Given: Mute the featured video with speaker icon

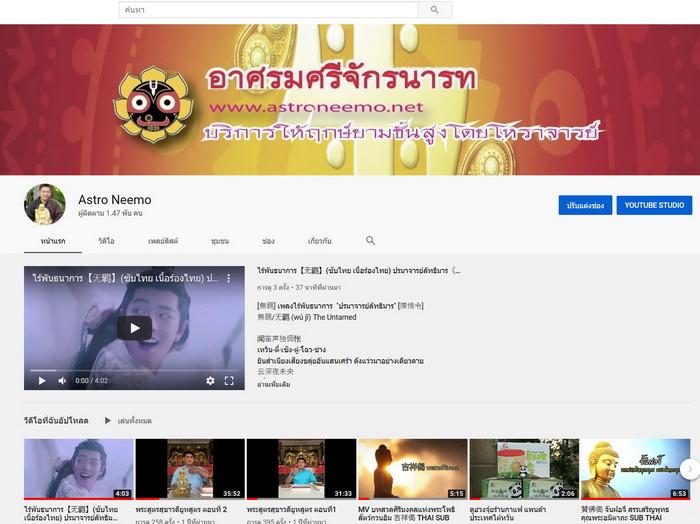Looking at the screenshot, I should (62, 381).
